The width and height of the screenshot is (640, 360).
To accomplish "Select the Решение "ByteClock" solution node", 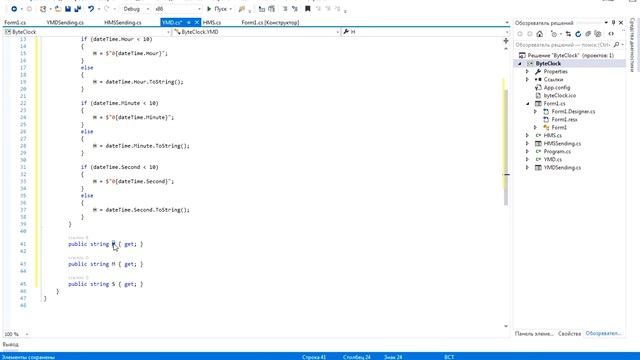I will tap(566, 55).
